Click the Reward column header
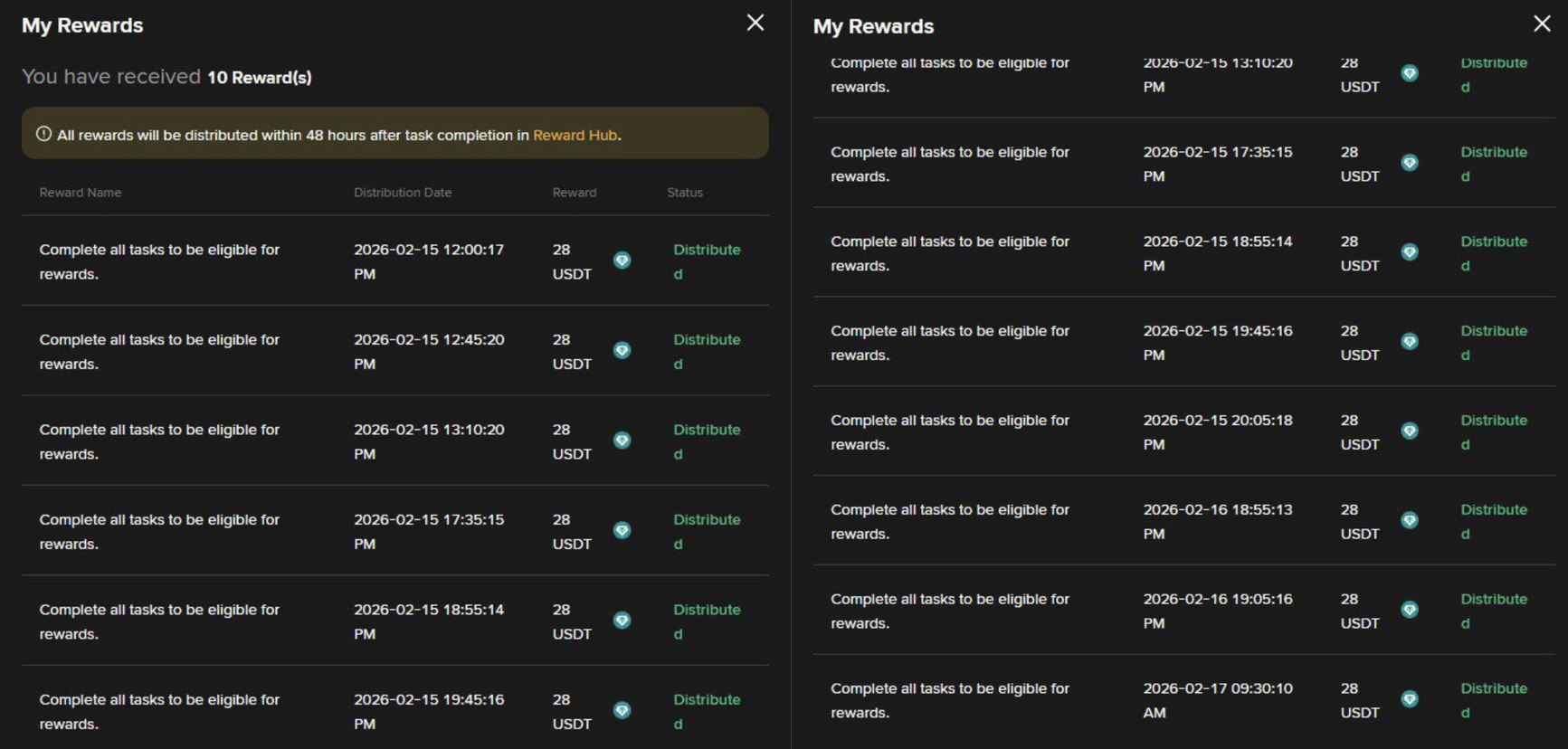The image size is (1568, 749). (575, 193)
